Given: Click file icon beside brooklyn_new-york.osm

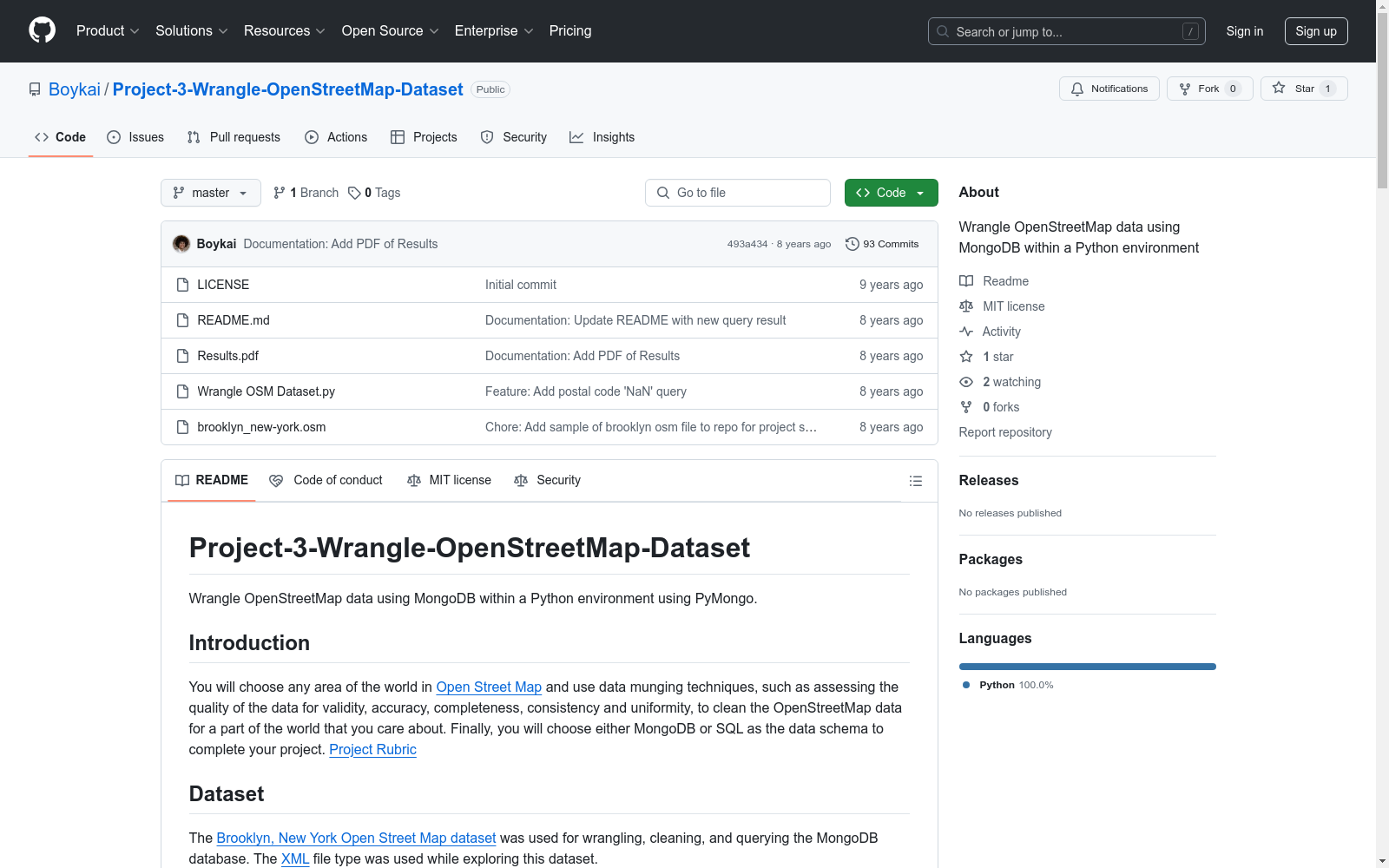Looking at the screenshot, I should [182, 427].
